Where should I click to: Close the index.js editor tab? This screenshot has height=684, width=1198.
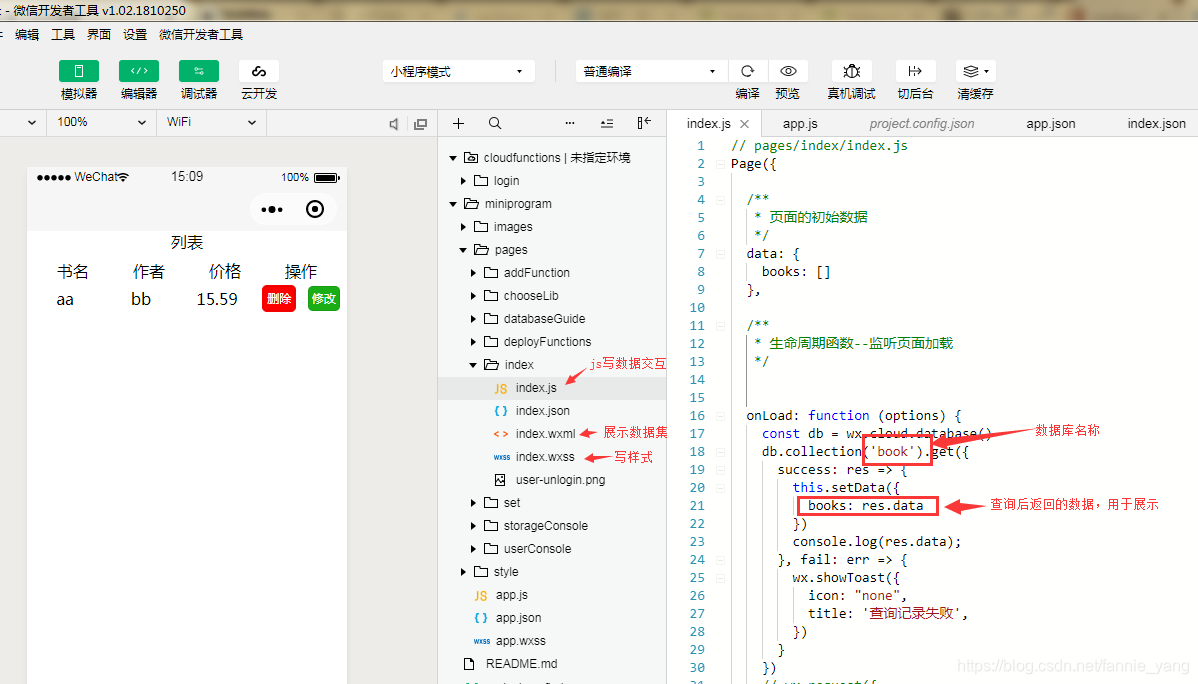coord(744,124)
